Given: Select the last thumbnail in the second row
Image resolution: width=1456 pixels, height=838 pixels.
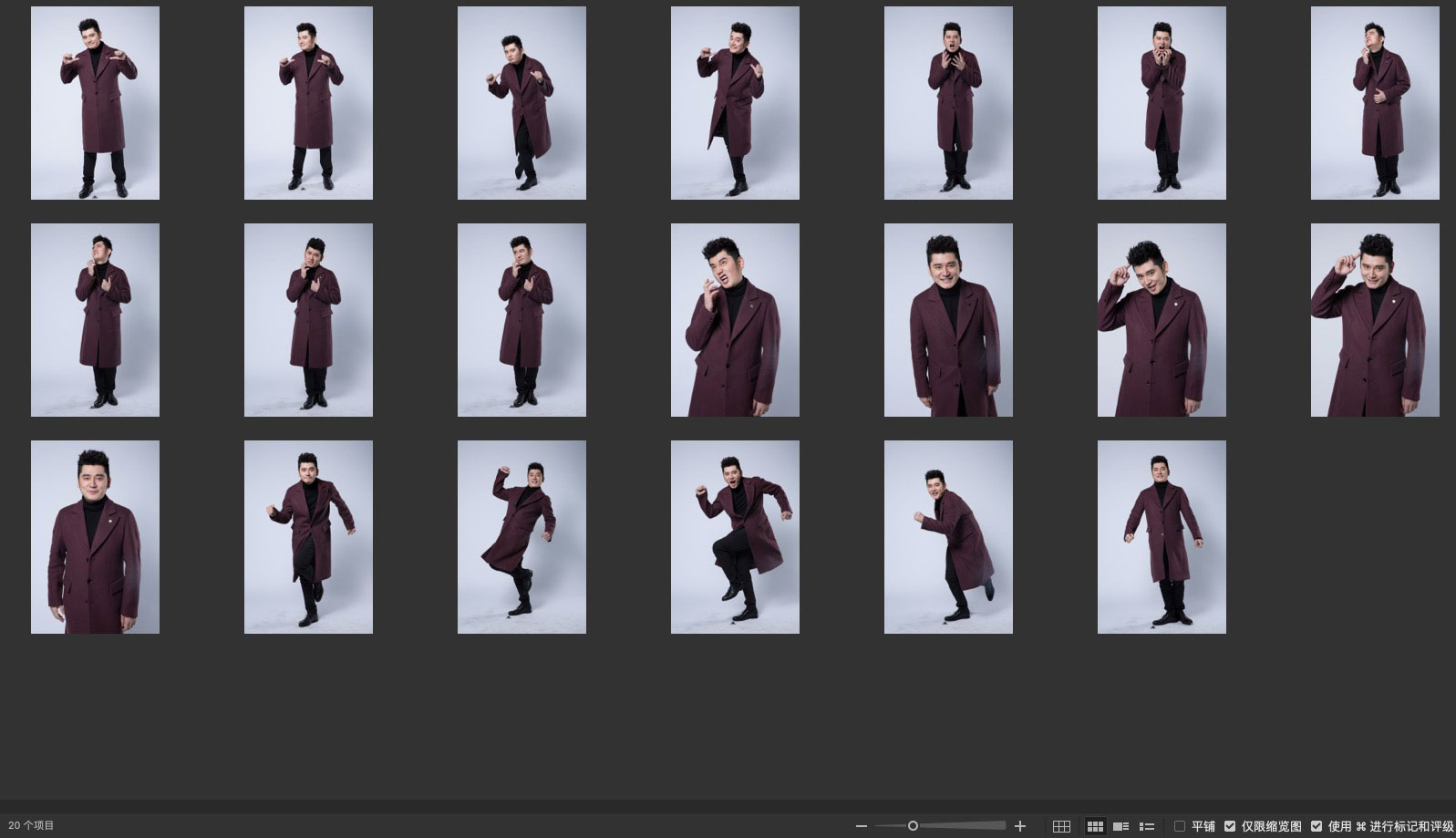Looking at the screenshot, I should [x=1375, y=320].
